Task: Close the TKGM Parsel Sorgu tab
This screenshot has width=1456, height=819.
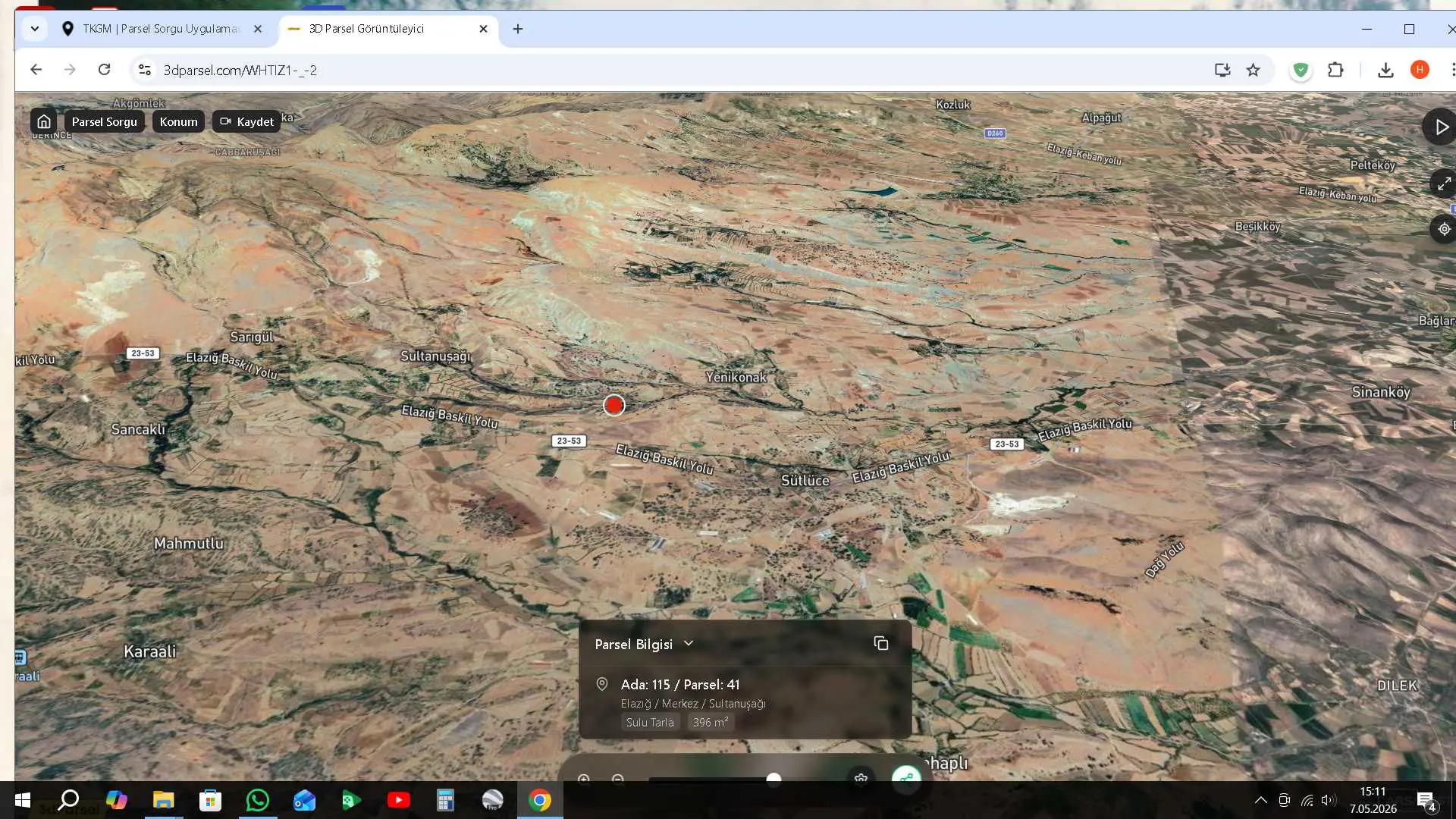Action: pyautogui.click(x=258, y=29)
